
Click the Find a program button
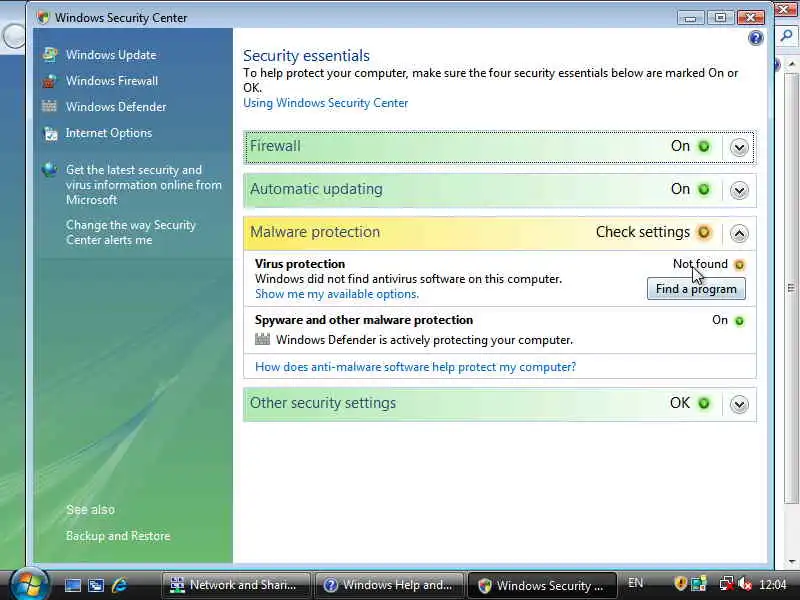(x=696, y=289)
